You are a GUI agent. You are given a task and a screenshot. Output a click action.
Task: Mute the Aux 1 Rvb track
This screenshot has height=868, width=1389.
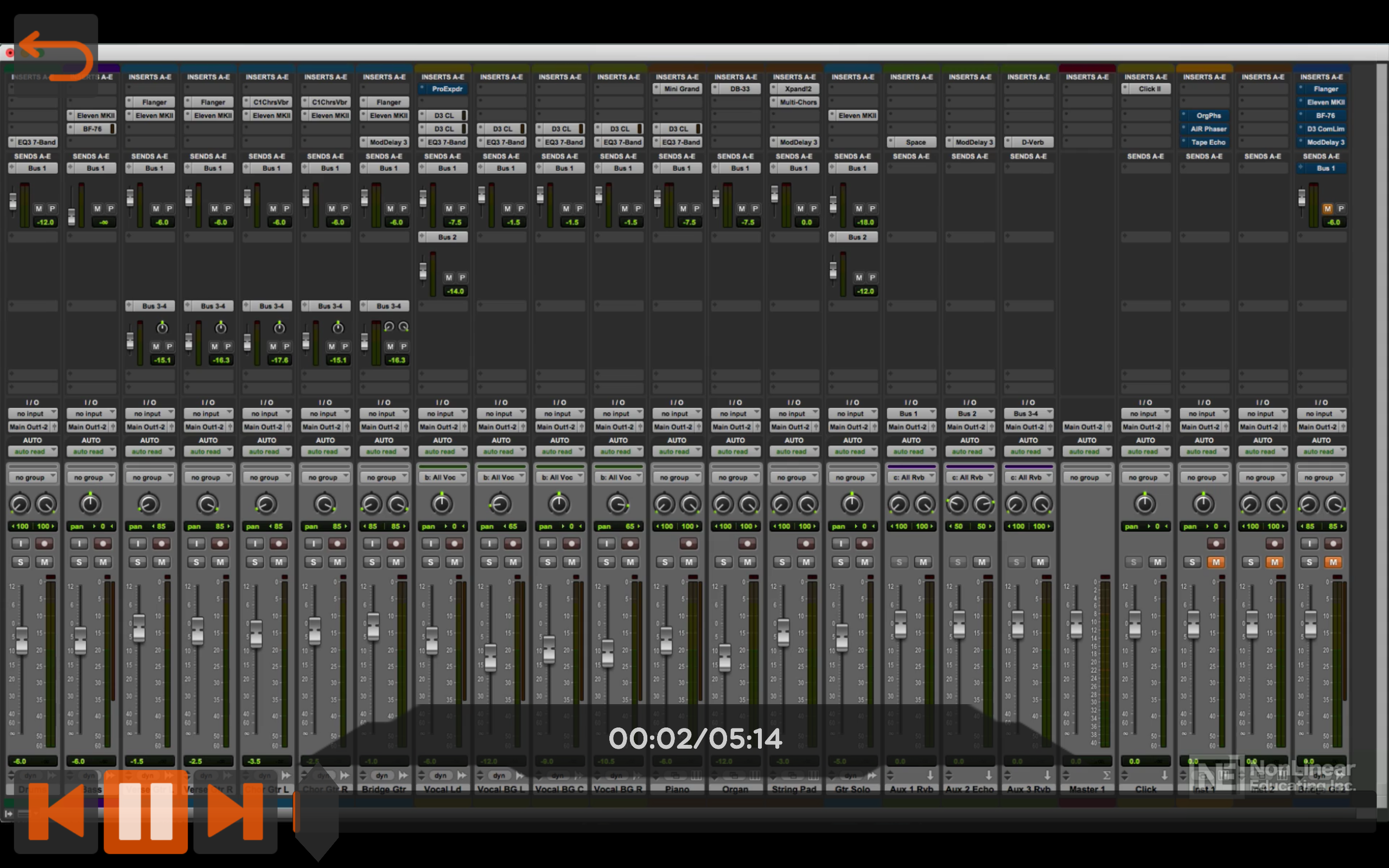923,562
